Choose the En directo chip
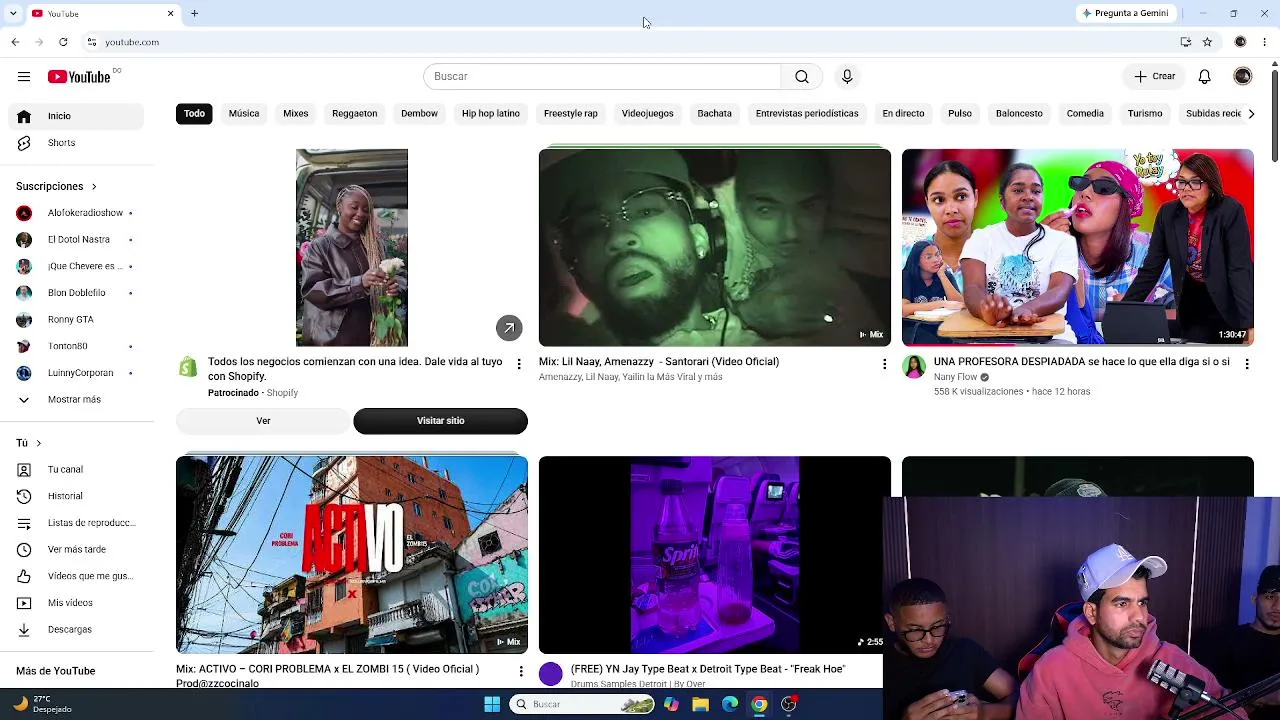This screenshot has height=720, width=1280. 903,114
